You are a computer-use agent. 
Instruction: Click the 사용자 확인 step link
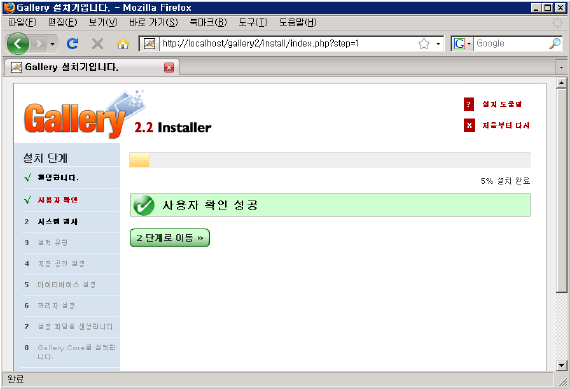pos(57,200)
